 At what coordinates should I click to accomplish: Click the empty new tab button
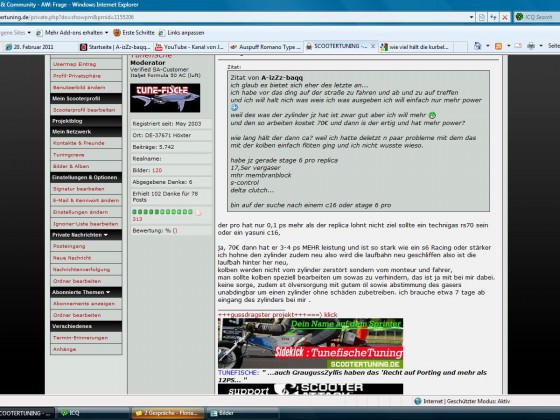460,47
